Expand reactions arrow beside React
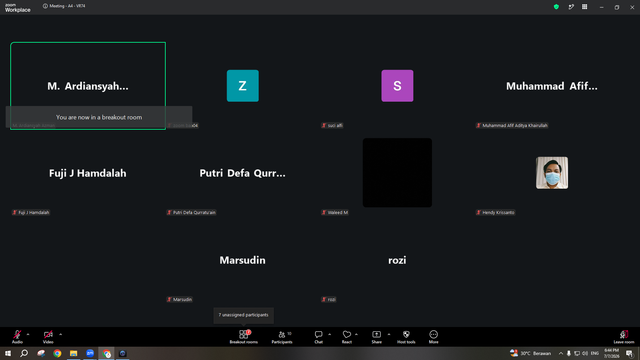 (x=356, y=334)
